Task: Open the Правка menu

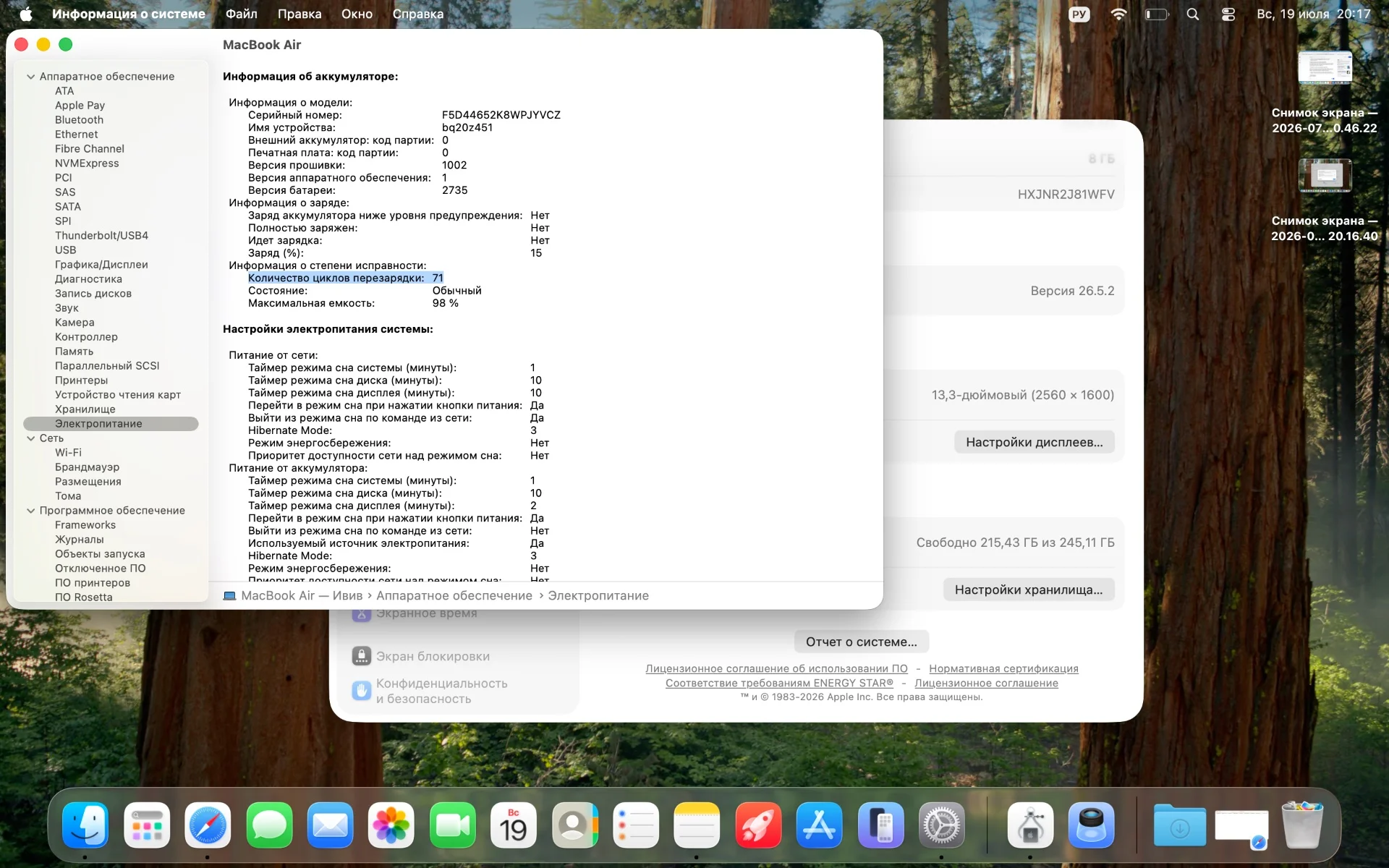Action: (x=300, y=14)
